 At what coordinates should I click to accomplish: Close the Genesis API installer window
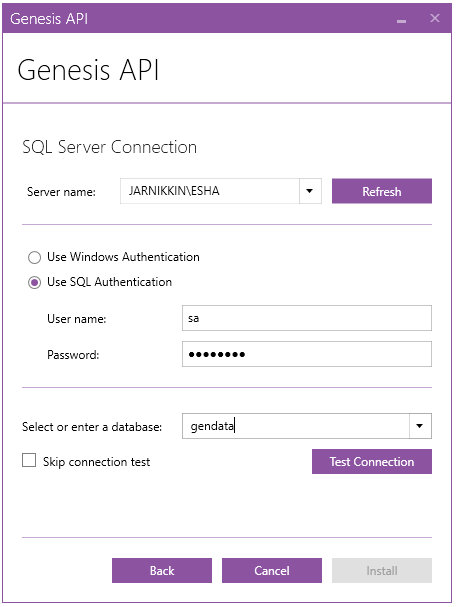(435, 18)
